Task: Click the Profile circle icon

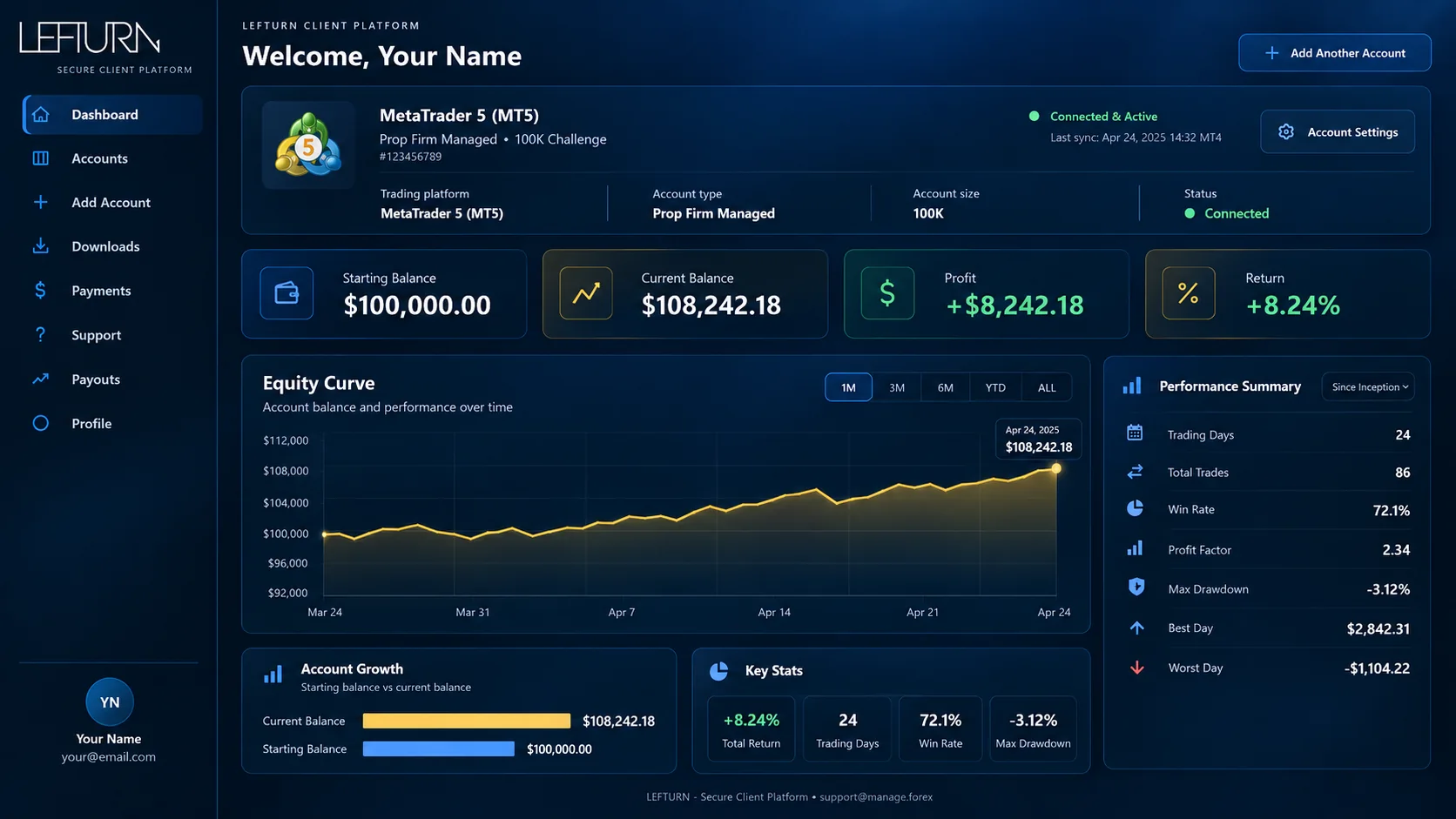Action: tap(40, 423)
